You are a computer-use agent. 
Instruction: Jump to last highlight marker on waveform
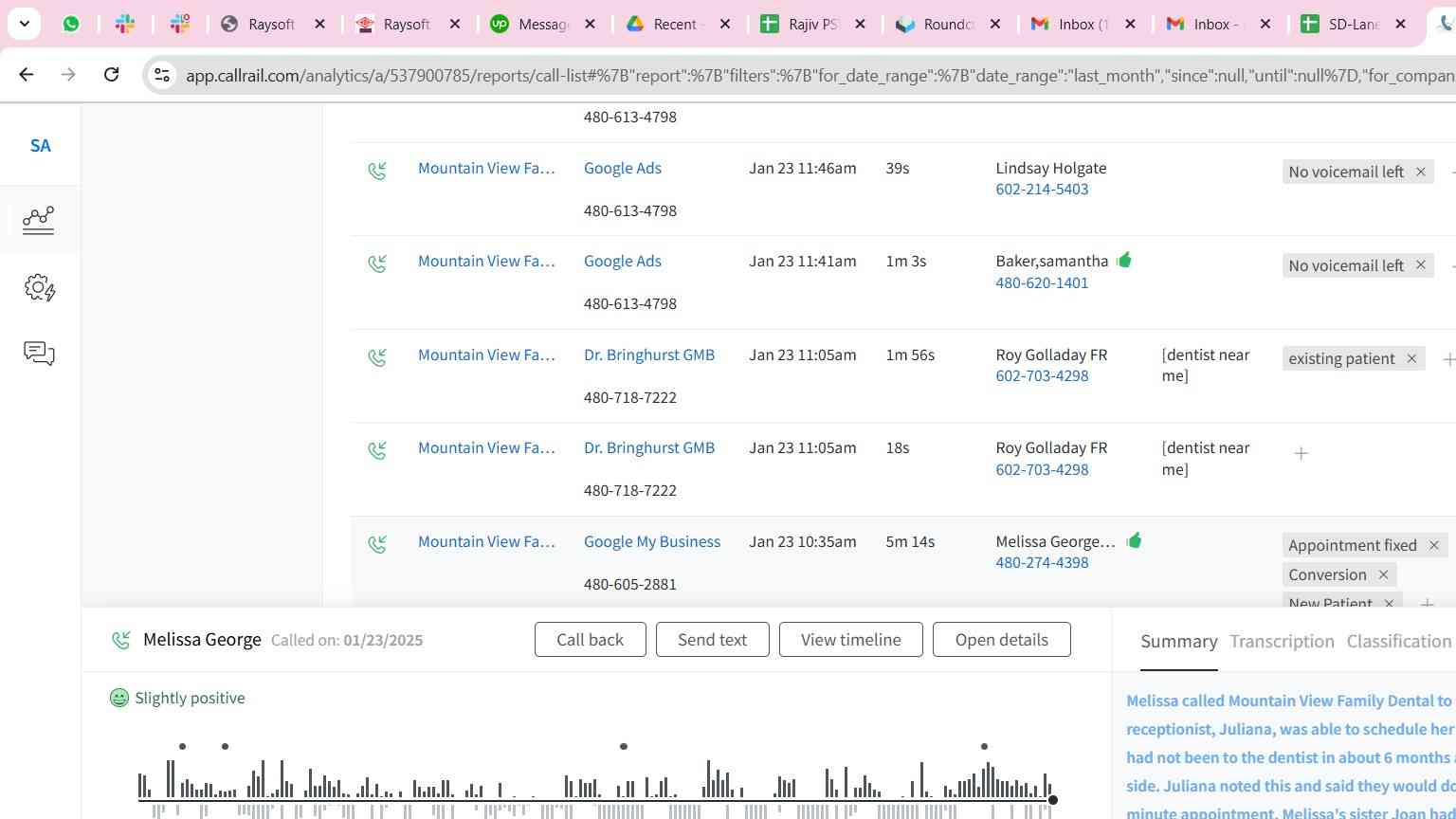click(984, 746)
